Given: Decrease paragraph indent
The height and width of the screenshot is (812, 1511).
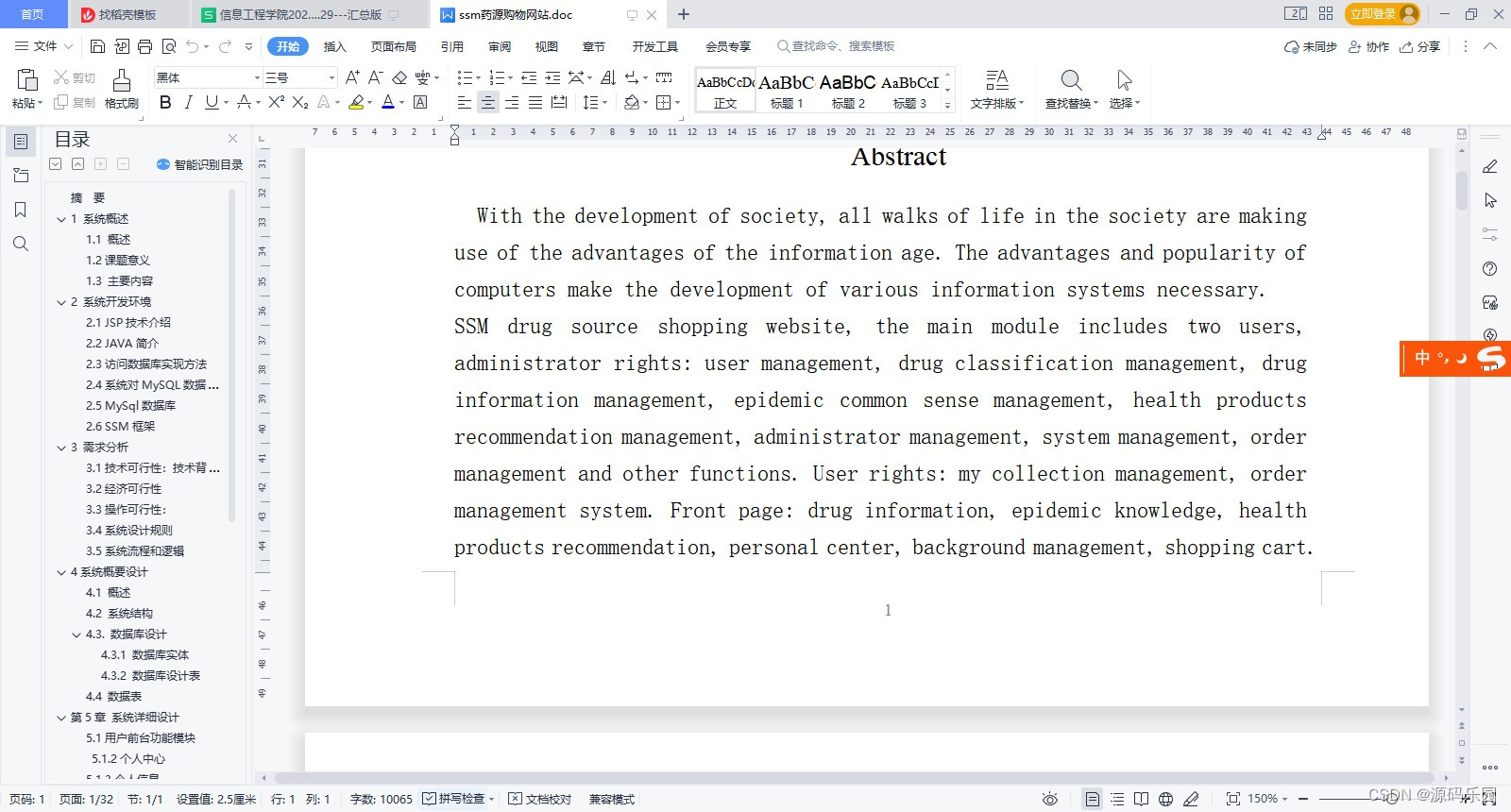Looking at the screenshot, I should click(x=529, y=77).
